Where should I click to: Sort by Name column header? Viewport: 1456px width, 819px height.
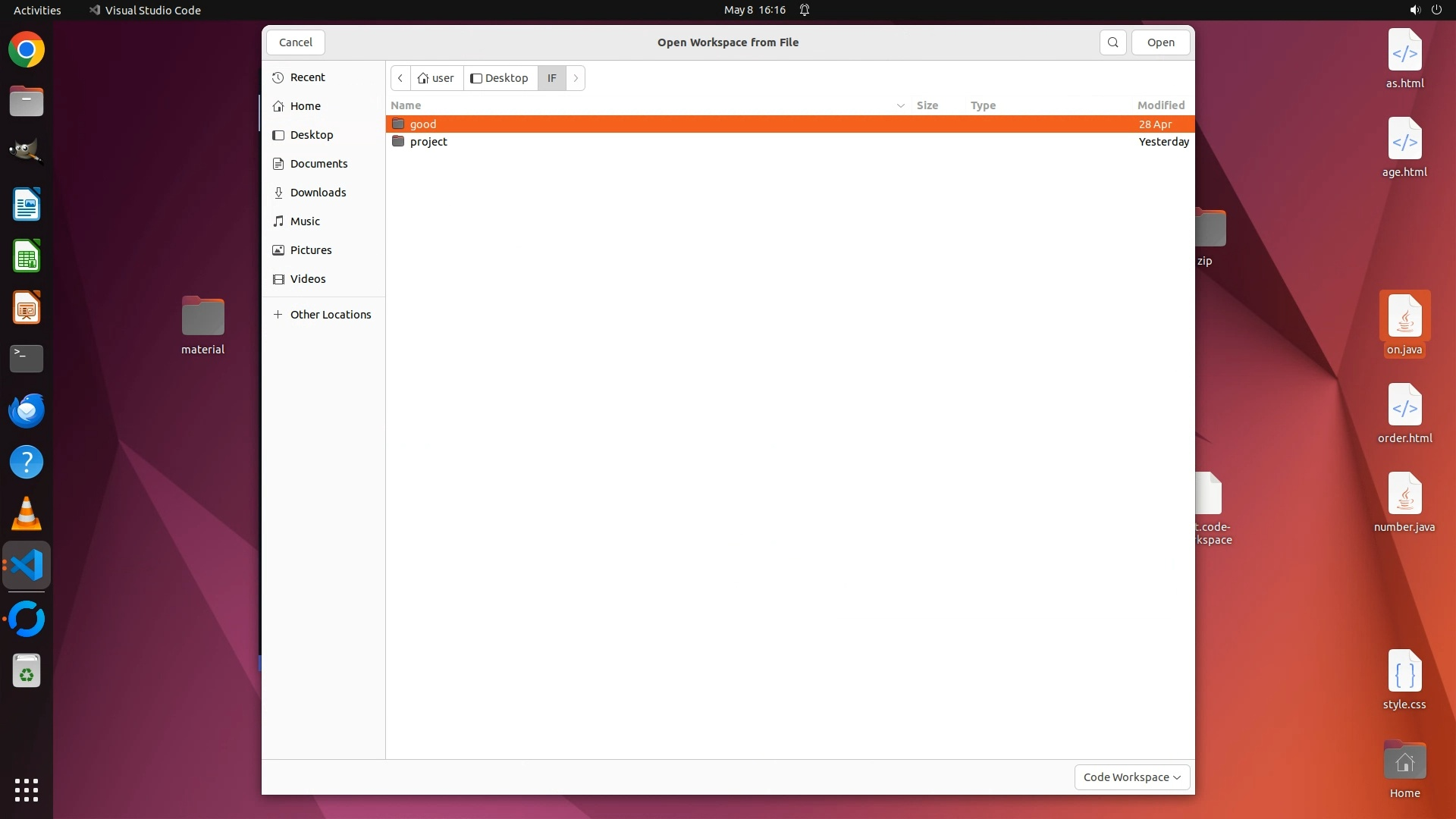click(406, 105)
